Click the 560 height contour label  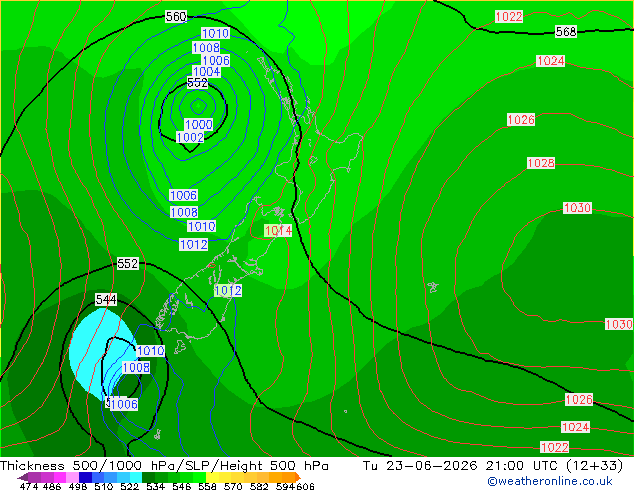pos(176,17)
